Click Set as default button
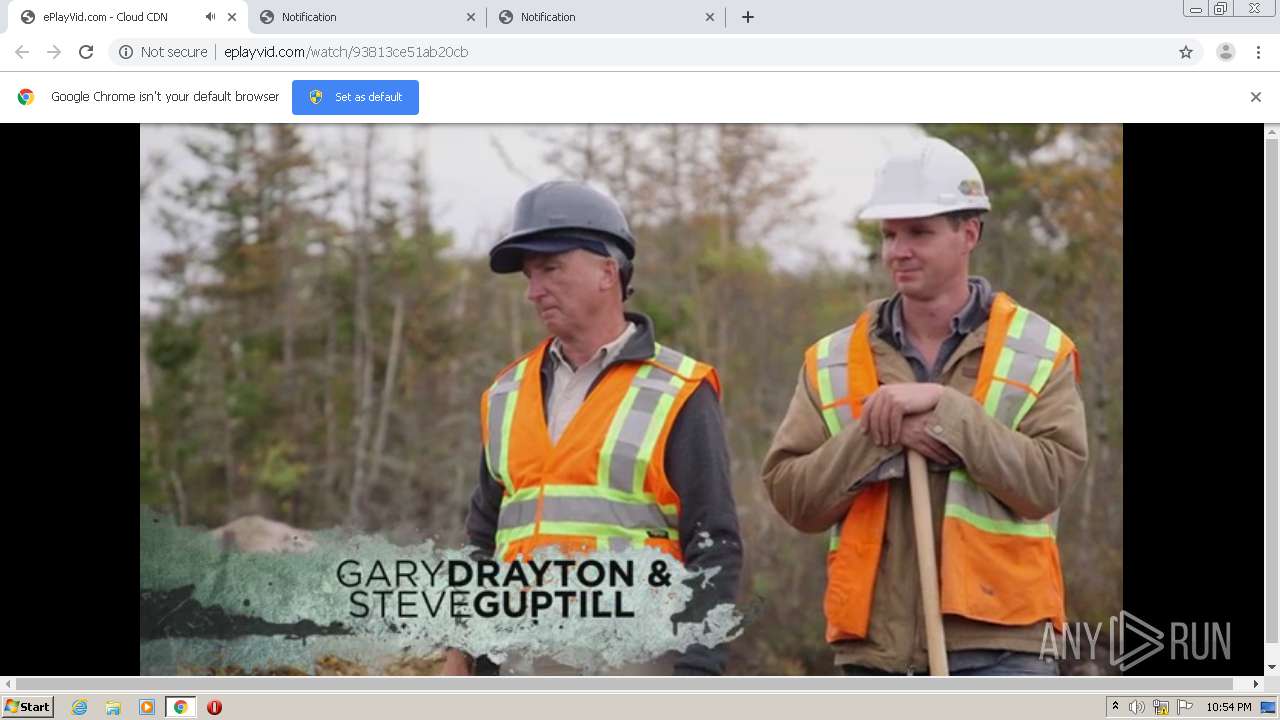Screen dimensions: 1280x720 pyautogui.click(x=355, y=97)
